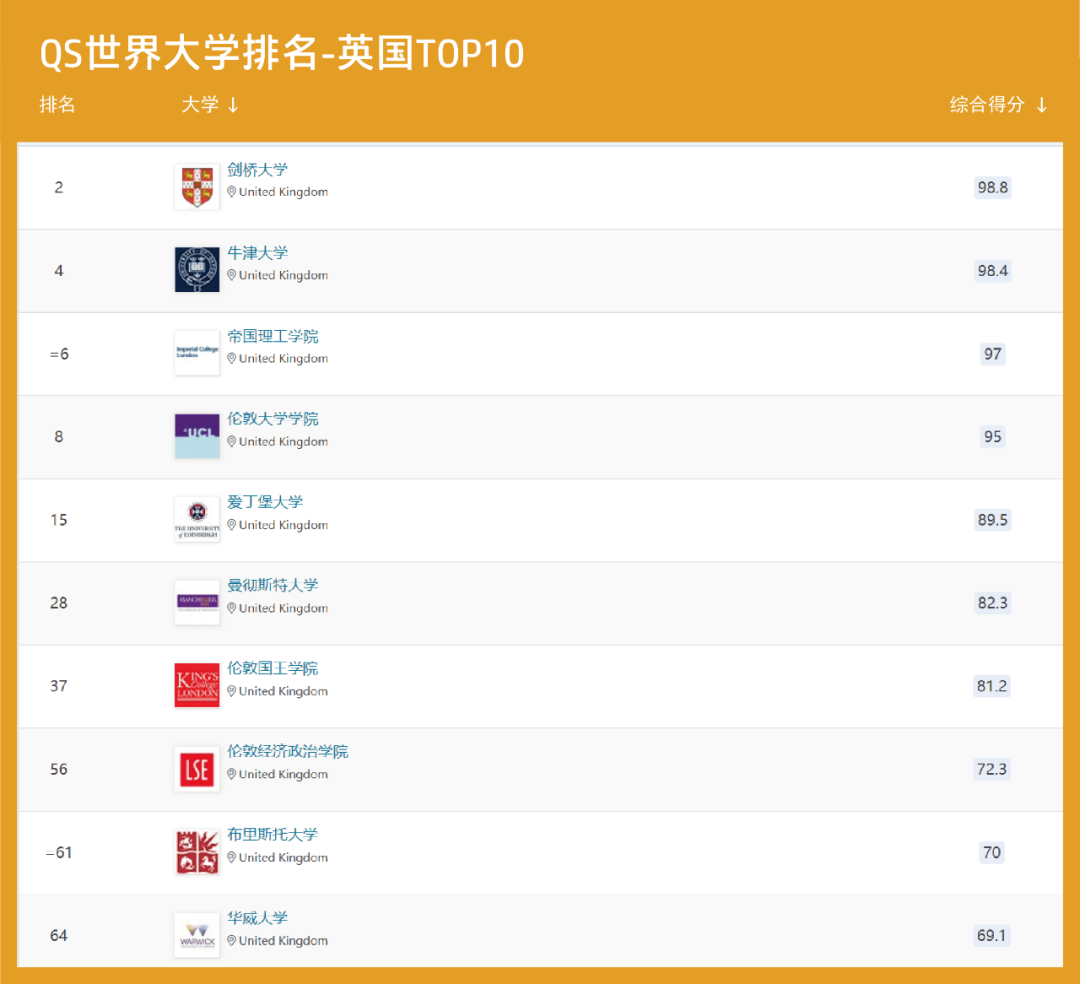Click the purple UCL logo
Image resolution: width=1080 pixels, height=984 pixels.
tap(197, 436)
